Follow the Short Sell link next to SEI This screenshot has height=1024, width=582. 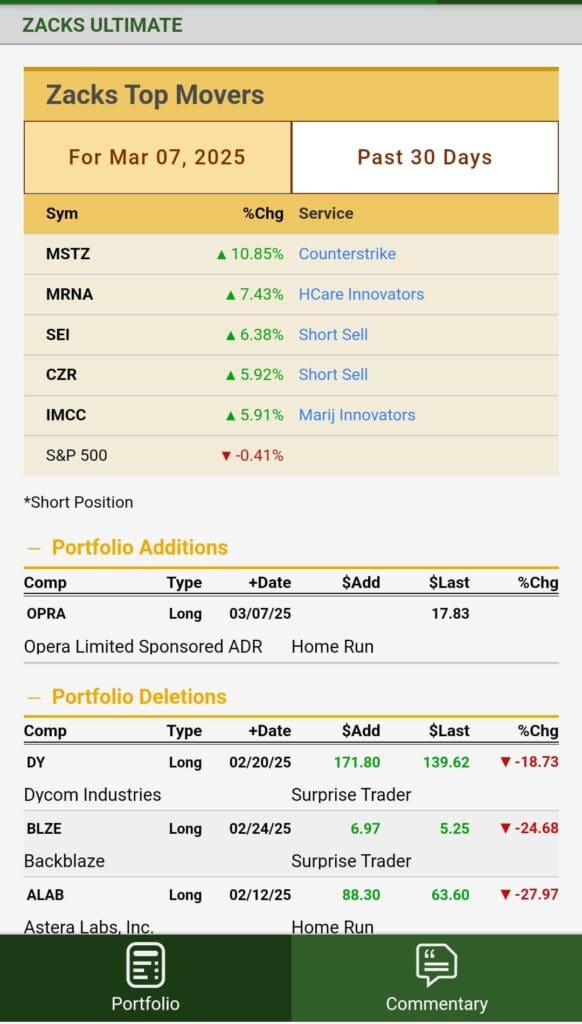pos(333,334)
